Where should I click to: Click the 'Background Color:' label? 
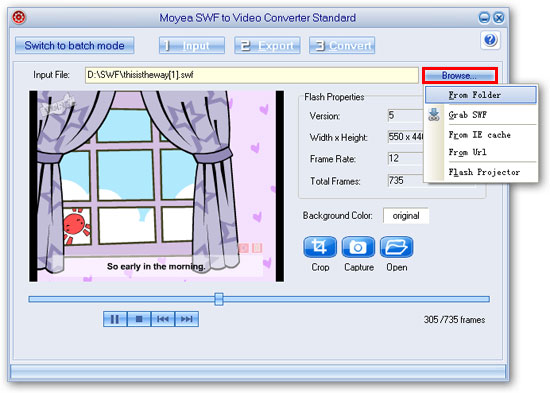coord(337,215)
